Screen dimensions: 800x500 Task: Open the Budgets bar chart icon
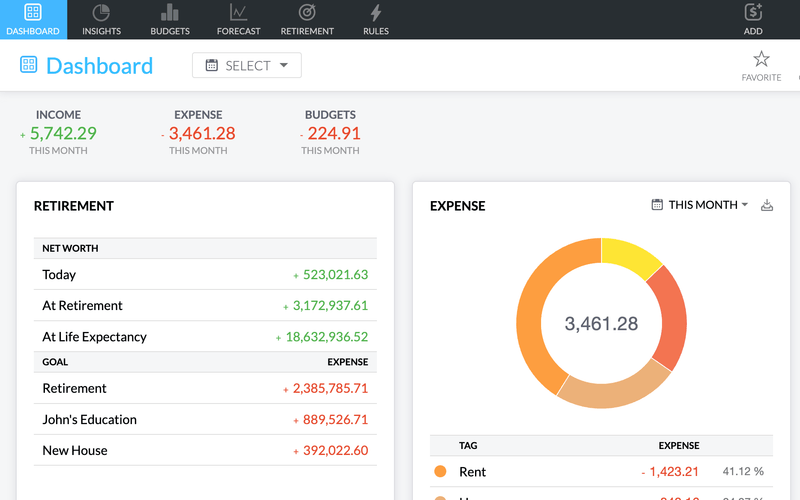pos(170,13)
